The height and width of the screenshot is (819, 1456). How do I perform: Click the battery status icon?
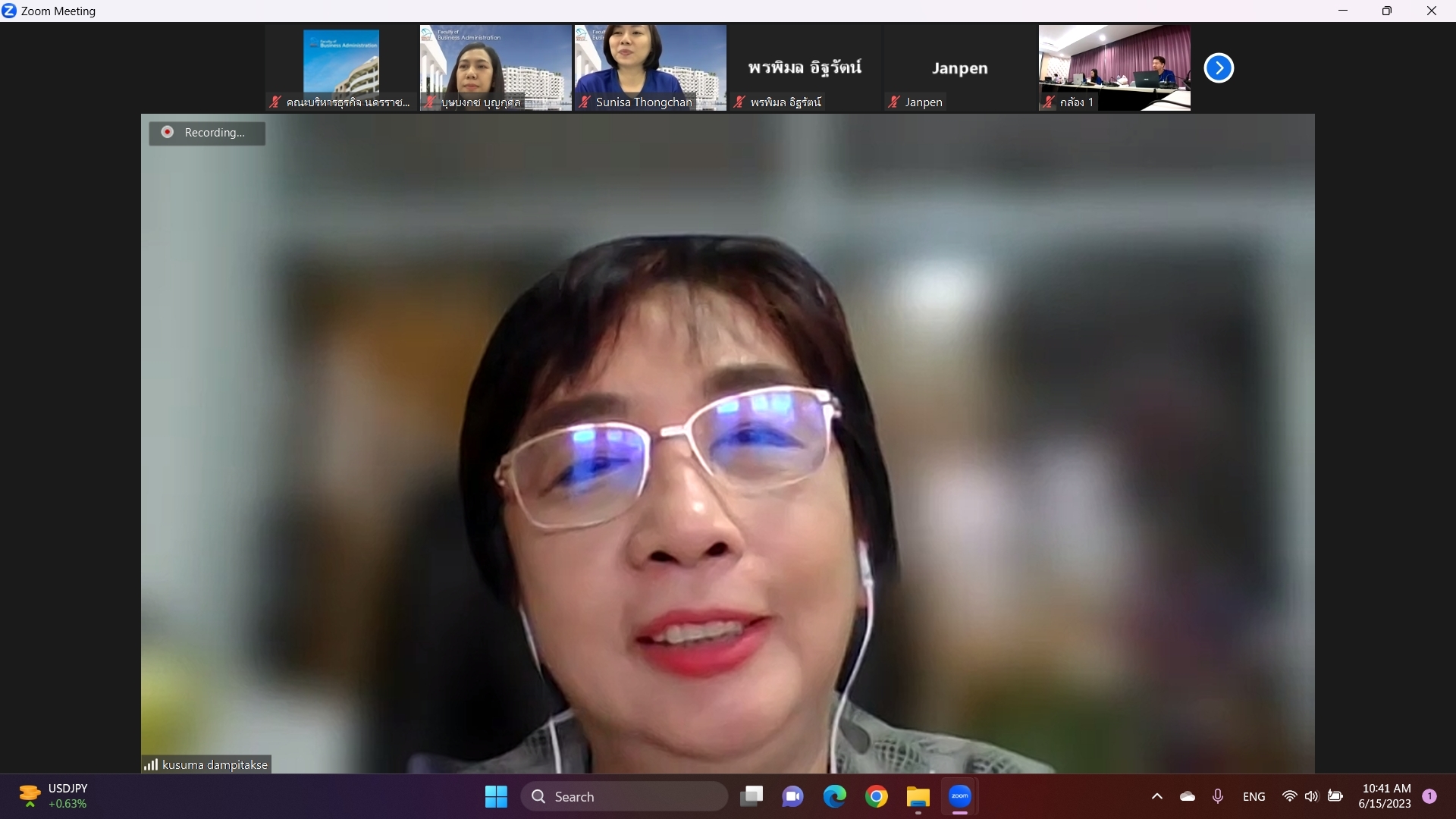1336,796
